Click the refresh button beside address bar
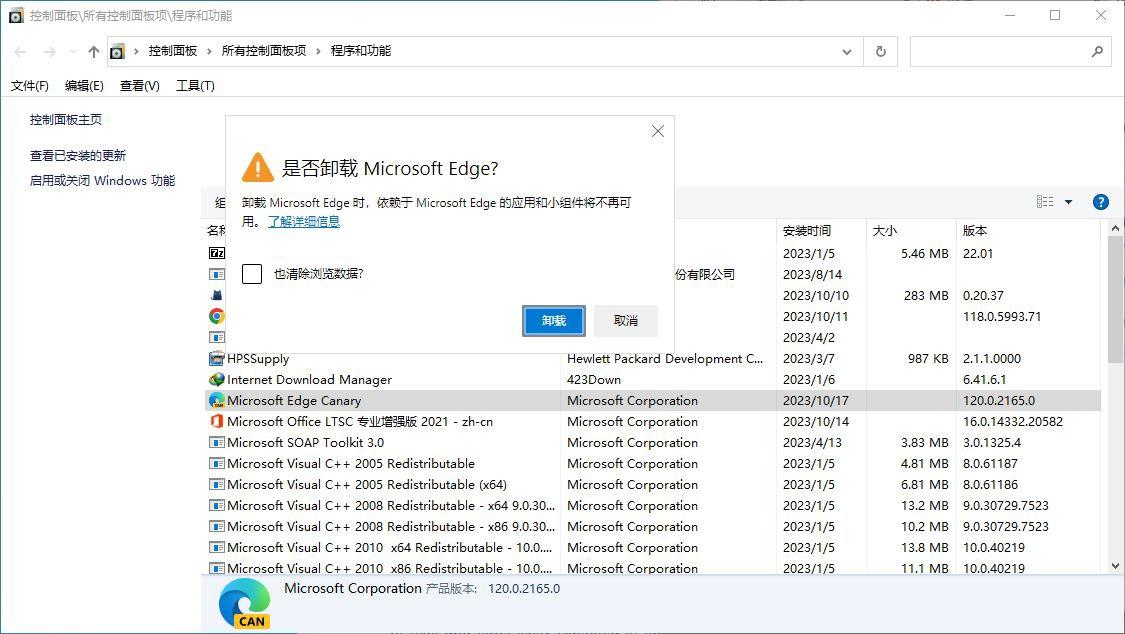 [881, 52]
